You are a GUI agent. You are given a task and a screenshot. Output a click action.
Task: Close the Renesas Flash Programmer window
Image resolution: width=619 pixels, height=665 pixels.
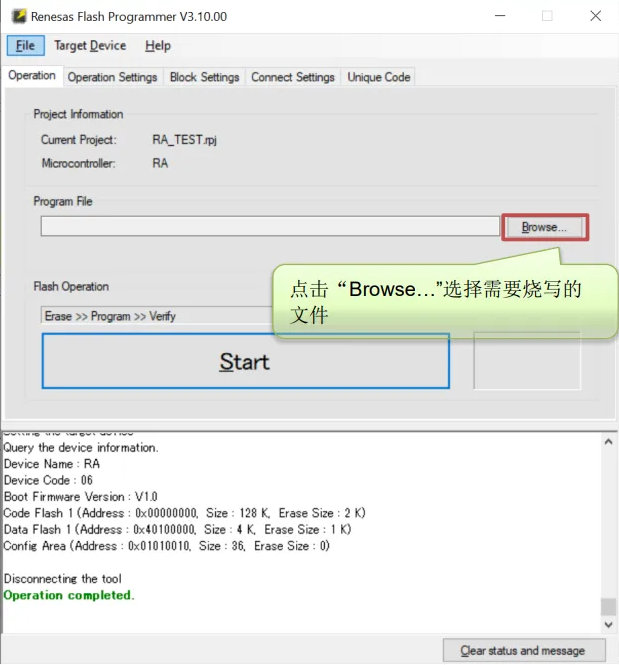(595, 16)
